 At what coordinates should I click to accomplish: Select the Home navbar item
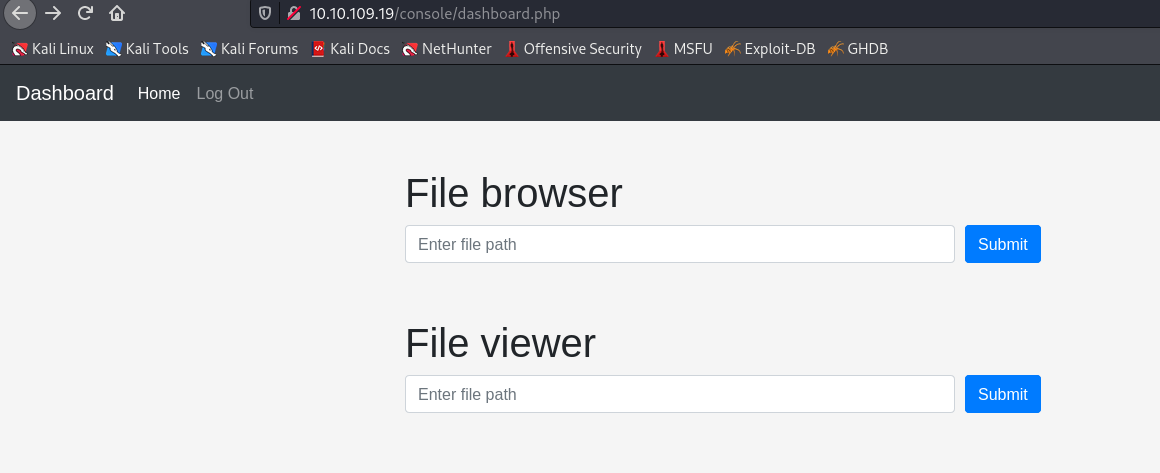tap(159, 93)
